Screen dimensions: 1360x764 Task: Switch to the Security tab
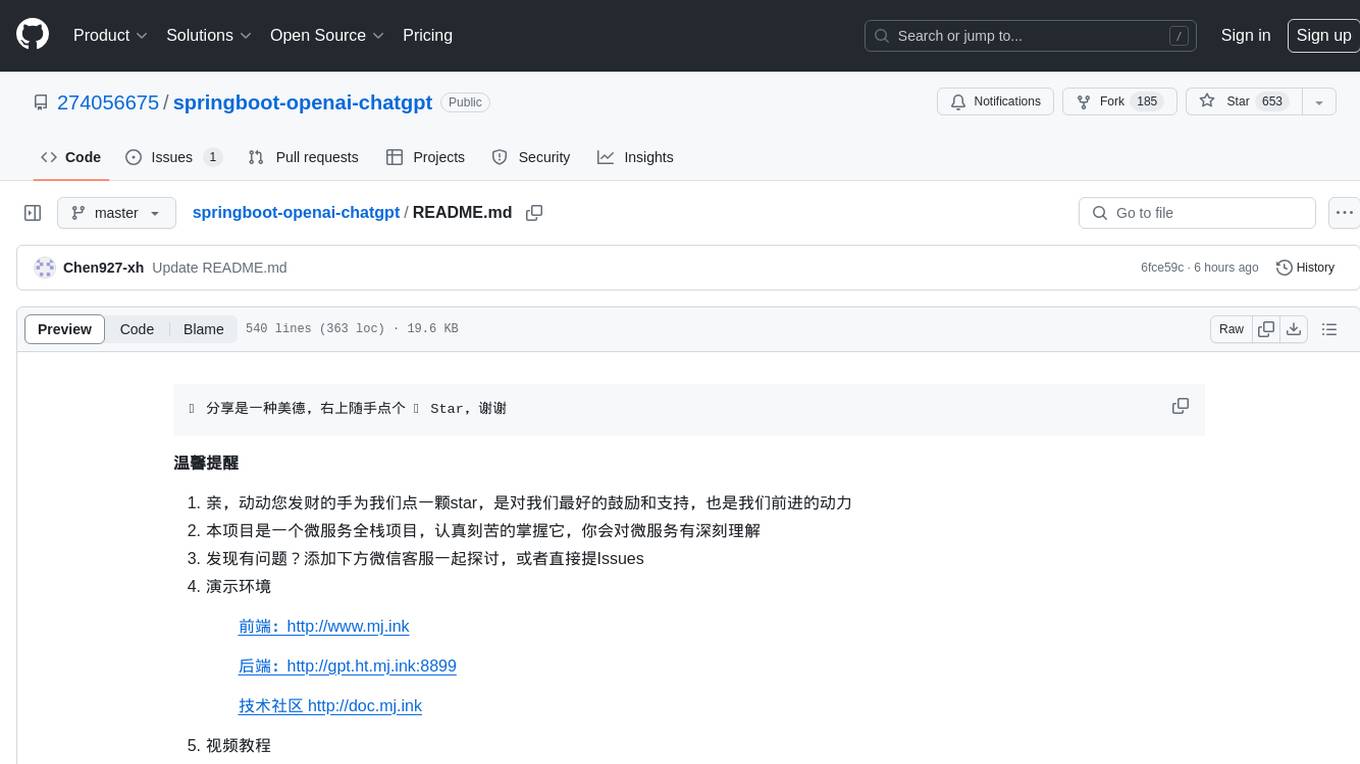[x=531, y=157]
